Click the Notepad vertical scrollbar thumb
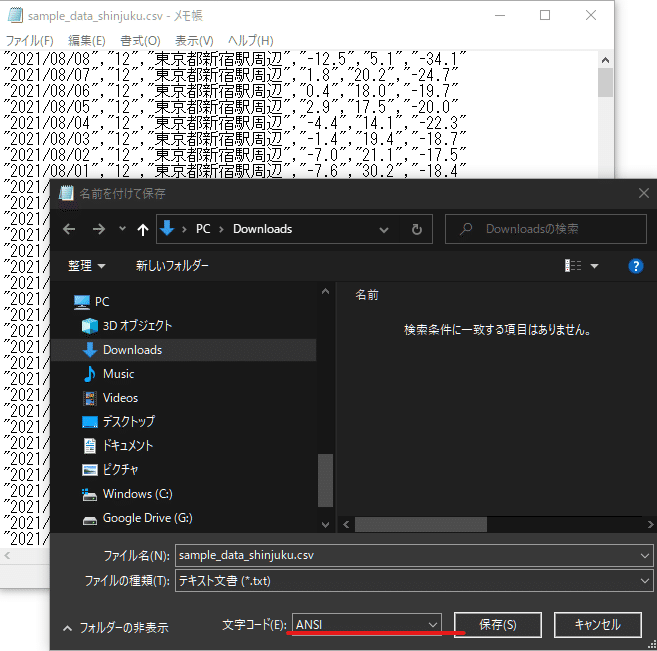The image size is (657, 651). coord(605,83)
